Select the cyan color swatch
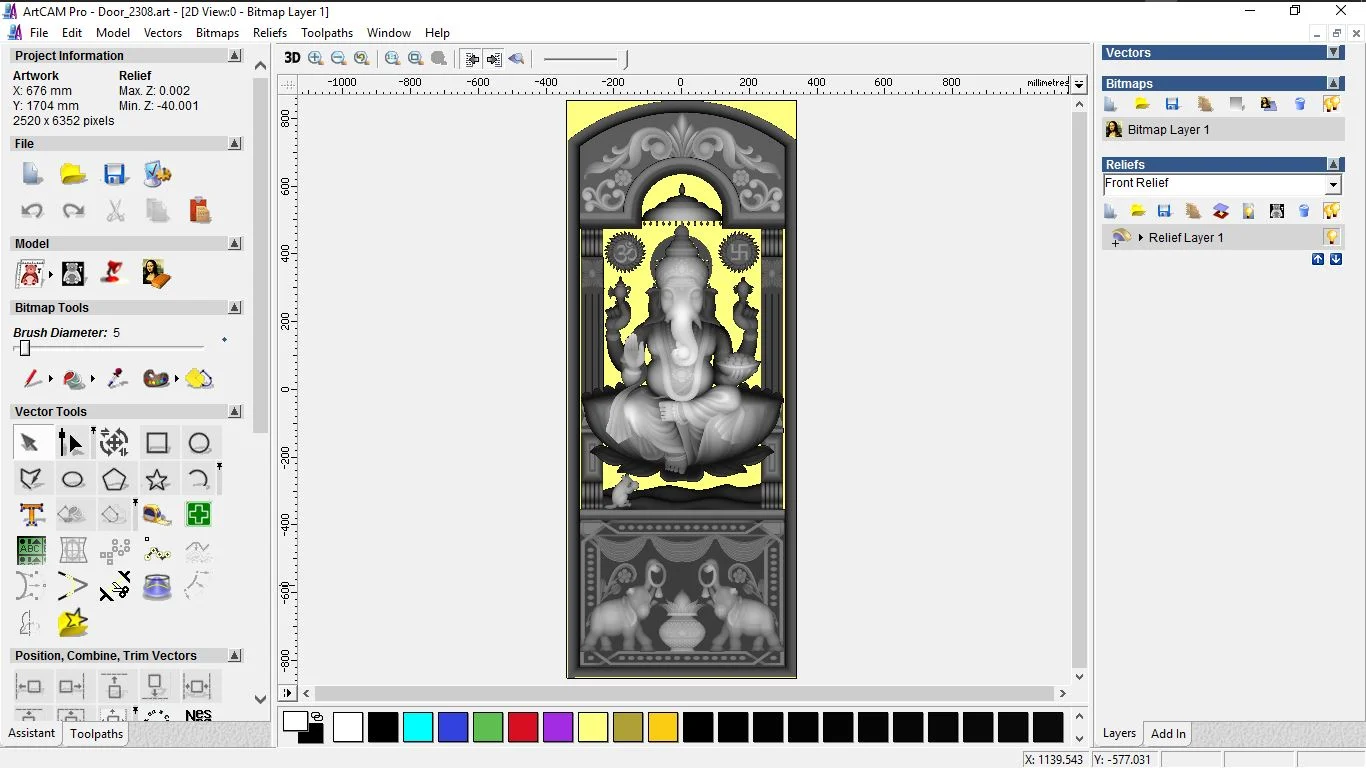The height and width of the screenshot is (768, 1366). (x=418, y=727)
